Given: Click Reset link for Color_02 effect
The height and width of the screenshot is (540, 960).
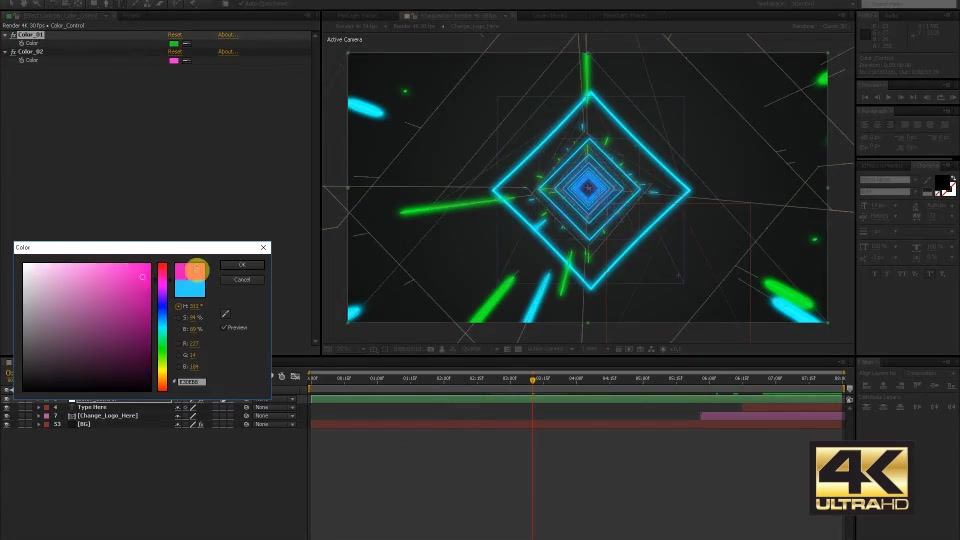Looking at the screenshot, I should point(174,51).
